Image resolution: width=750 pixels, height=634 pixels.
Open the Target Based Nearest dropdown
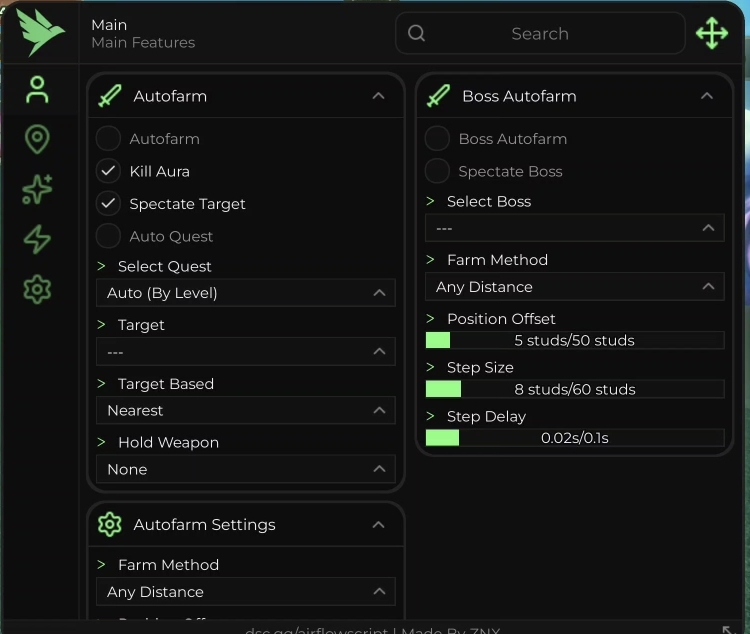click(245, 411)
